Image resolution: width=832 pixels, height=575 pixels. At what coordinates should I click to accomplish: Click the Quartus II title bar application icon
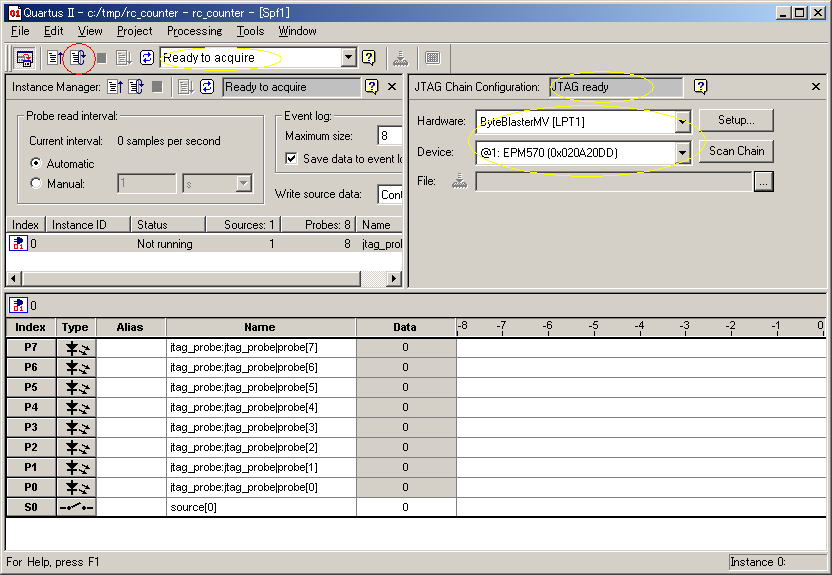click(x=15, y=13)
